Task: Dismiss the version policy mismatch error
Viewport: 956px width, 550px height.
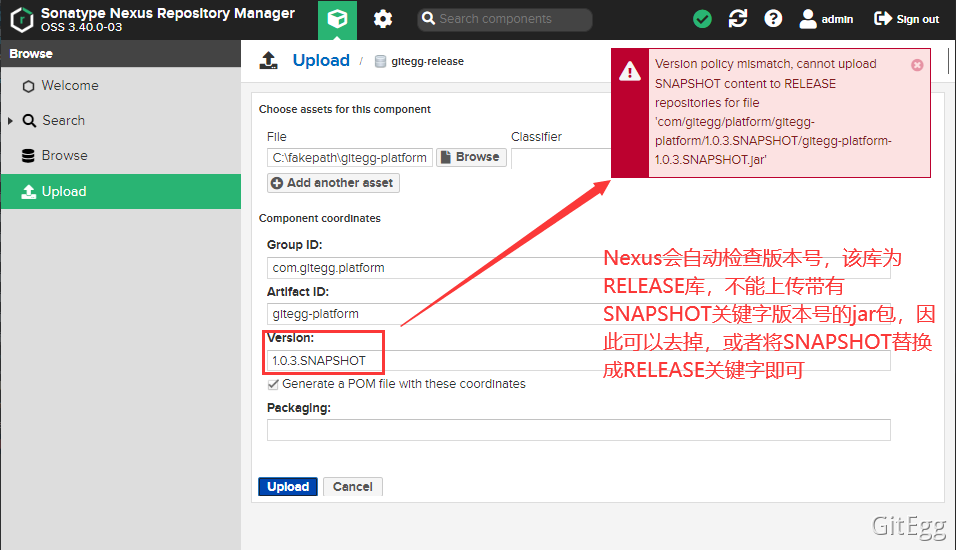Action: point(917,65)
